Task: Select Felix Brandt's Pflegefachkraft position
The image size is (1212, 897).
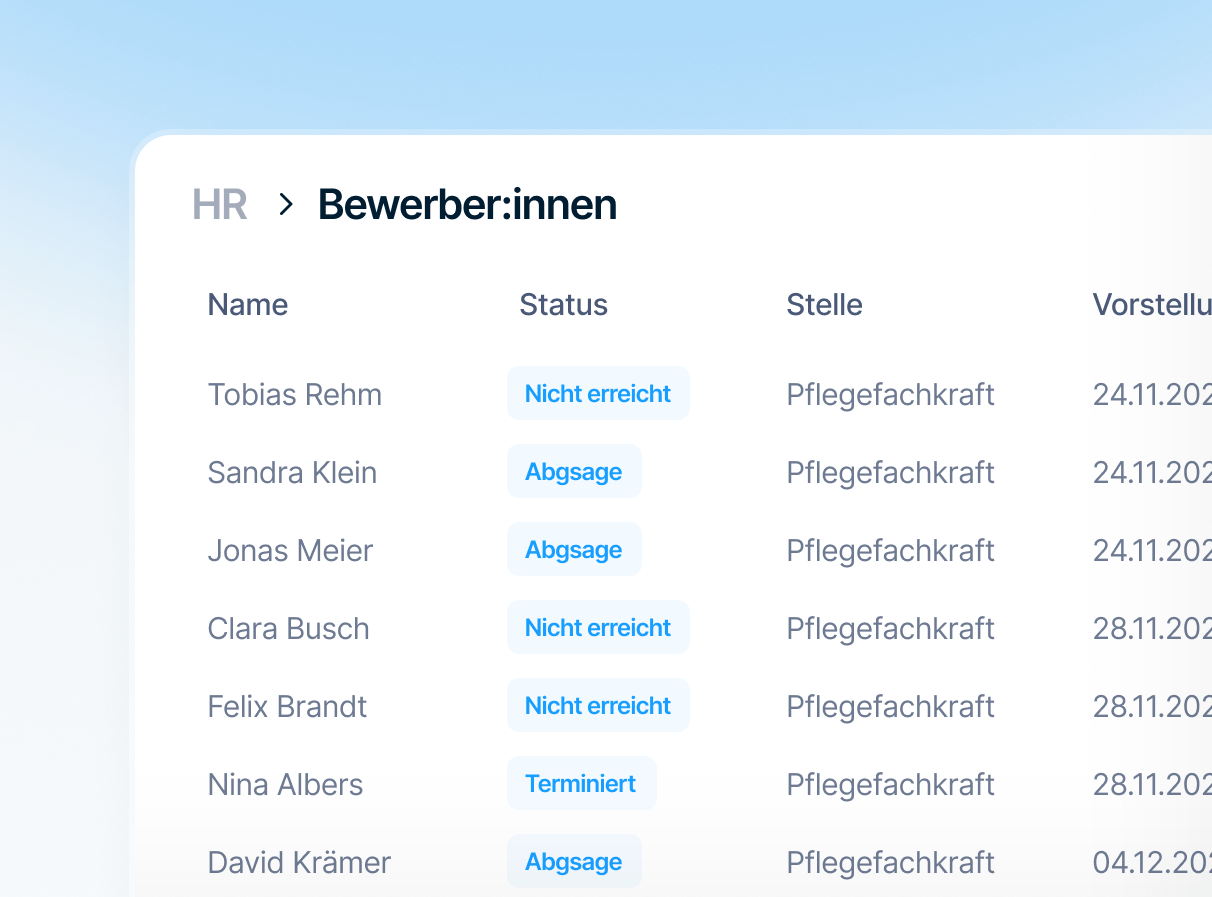Action: pos(890,706)
